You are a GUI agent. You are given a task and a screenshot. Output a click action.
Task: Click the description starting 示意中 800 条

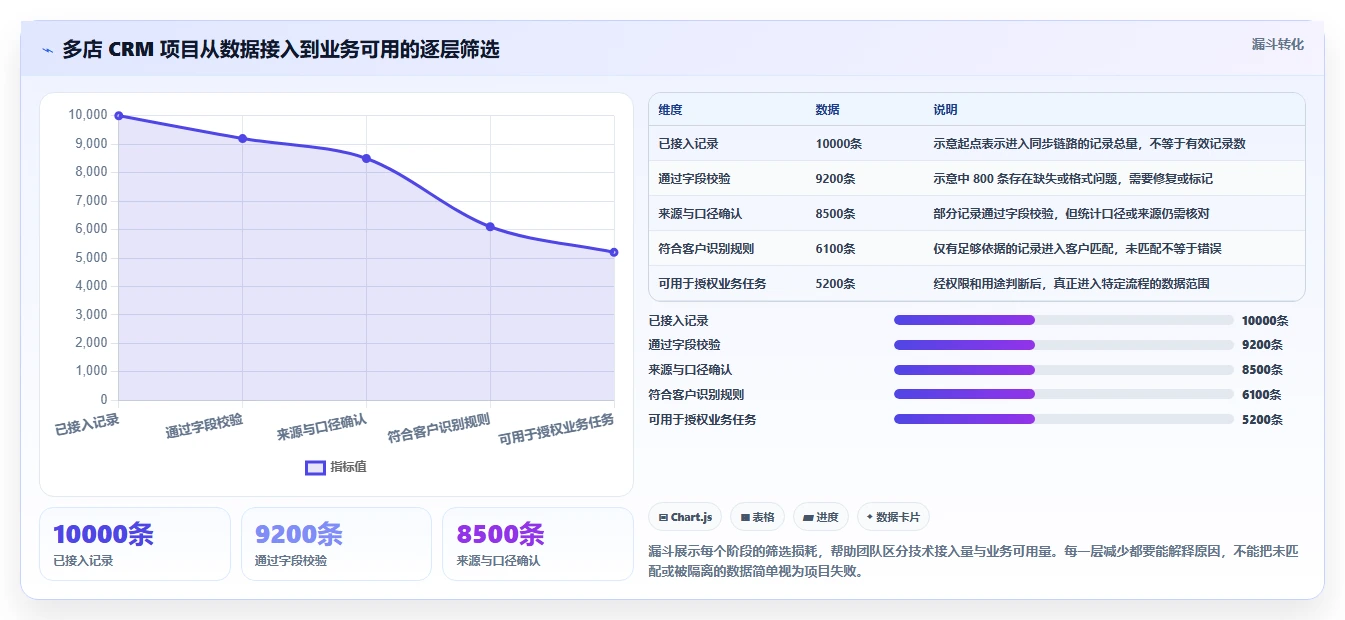1073,178
